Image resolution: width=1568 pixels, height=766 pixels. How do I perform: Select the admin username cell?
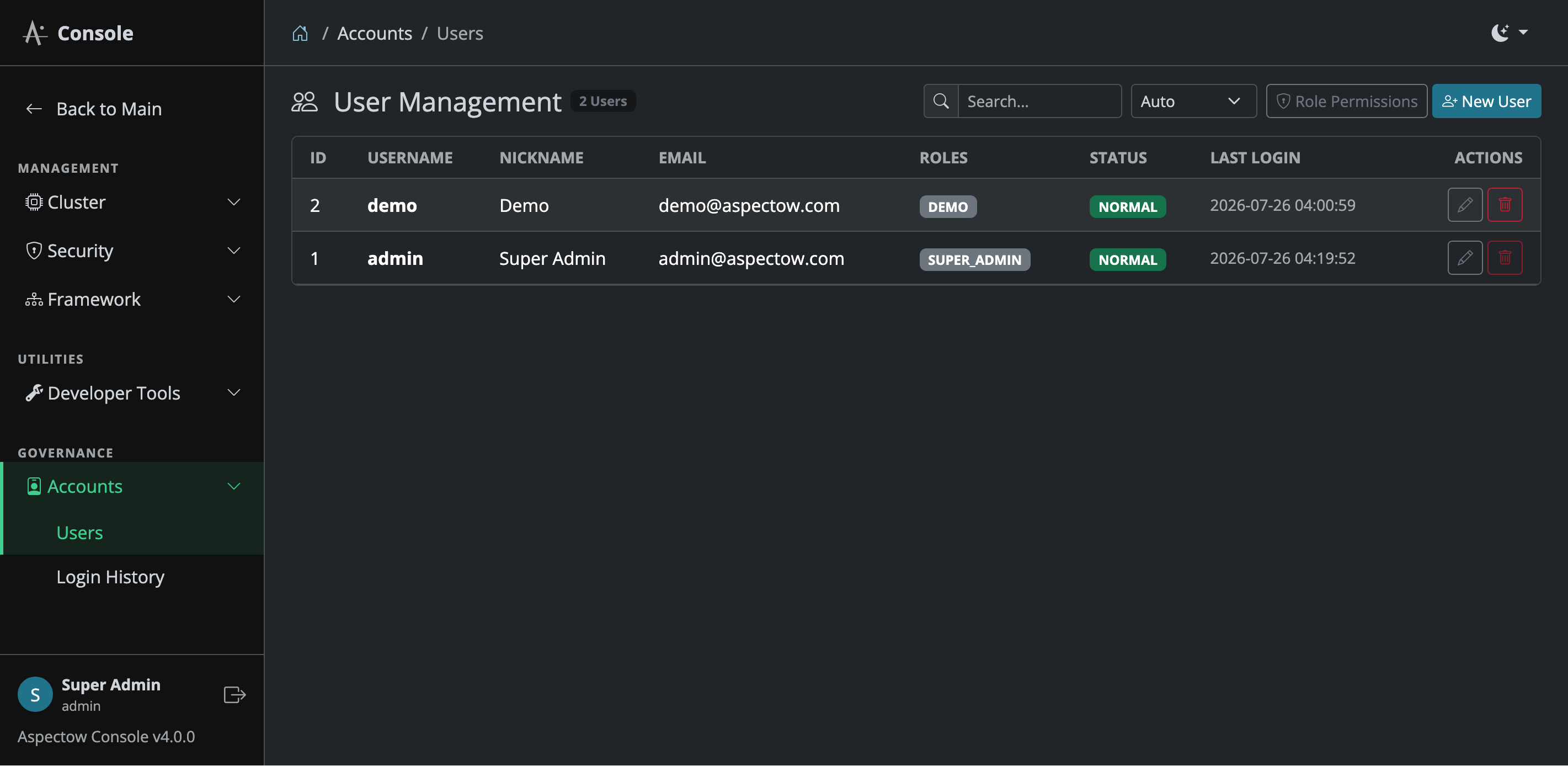click(x=395, y=259)
